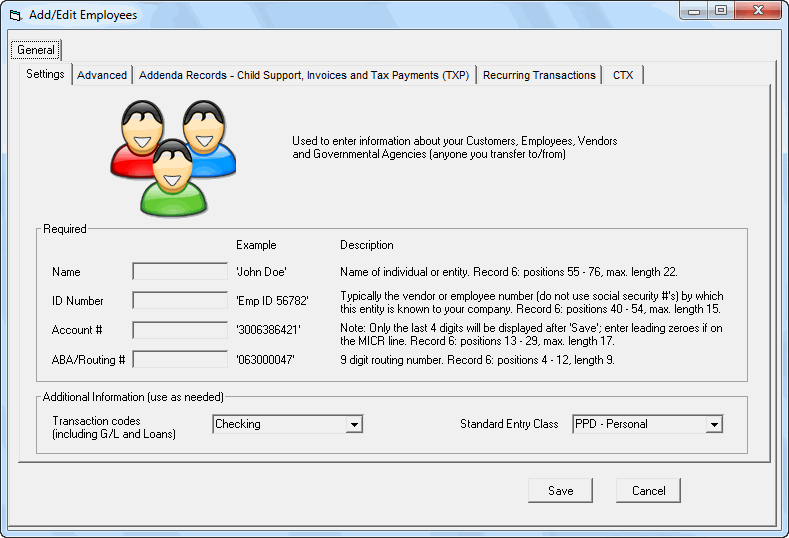The image size is (789, 538).
Task: Maximize the Add/Edit Employees window
Action: coord(721,11)
